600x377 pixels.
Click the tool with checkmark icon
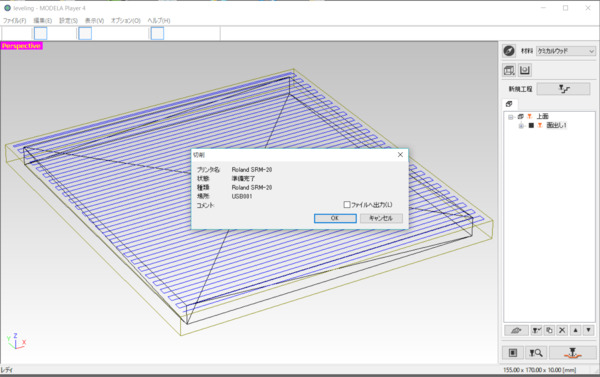coord(536,330)
